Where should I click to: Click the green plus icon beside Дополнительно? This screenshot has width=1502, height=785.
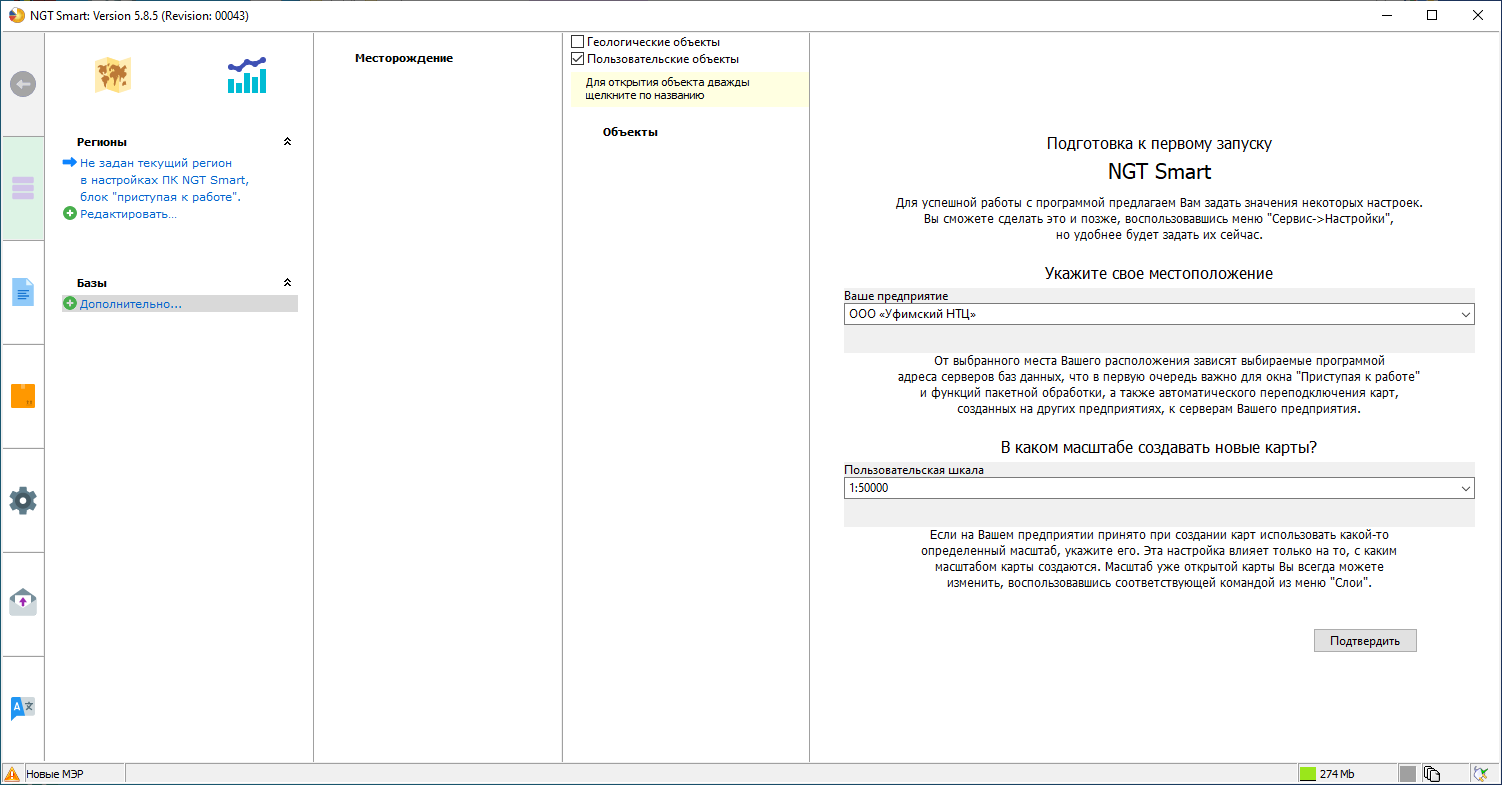point(70,303)
